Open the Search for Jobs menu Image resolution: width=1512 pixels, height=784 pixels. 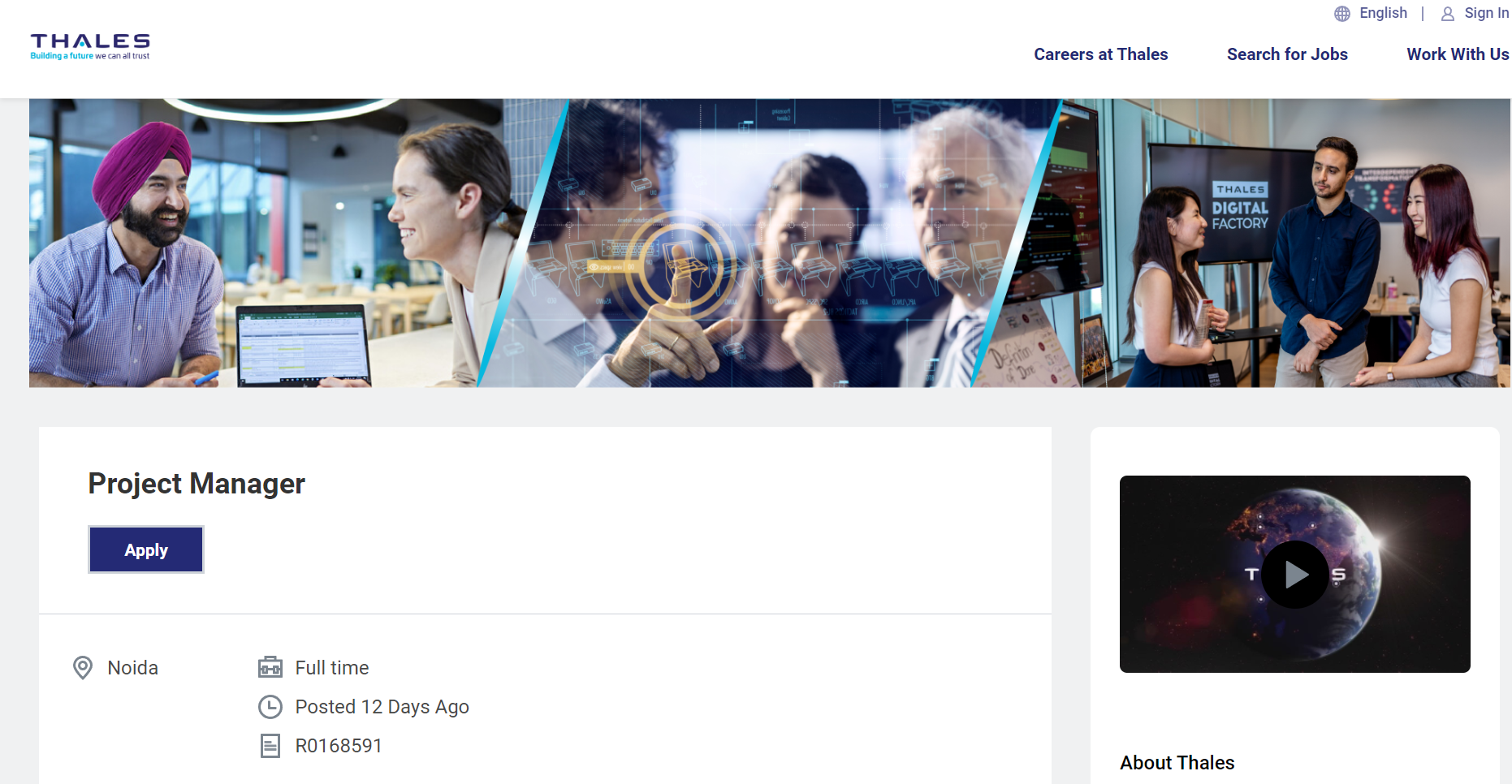(x=1287, y=54)
